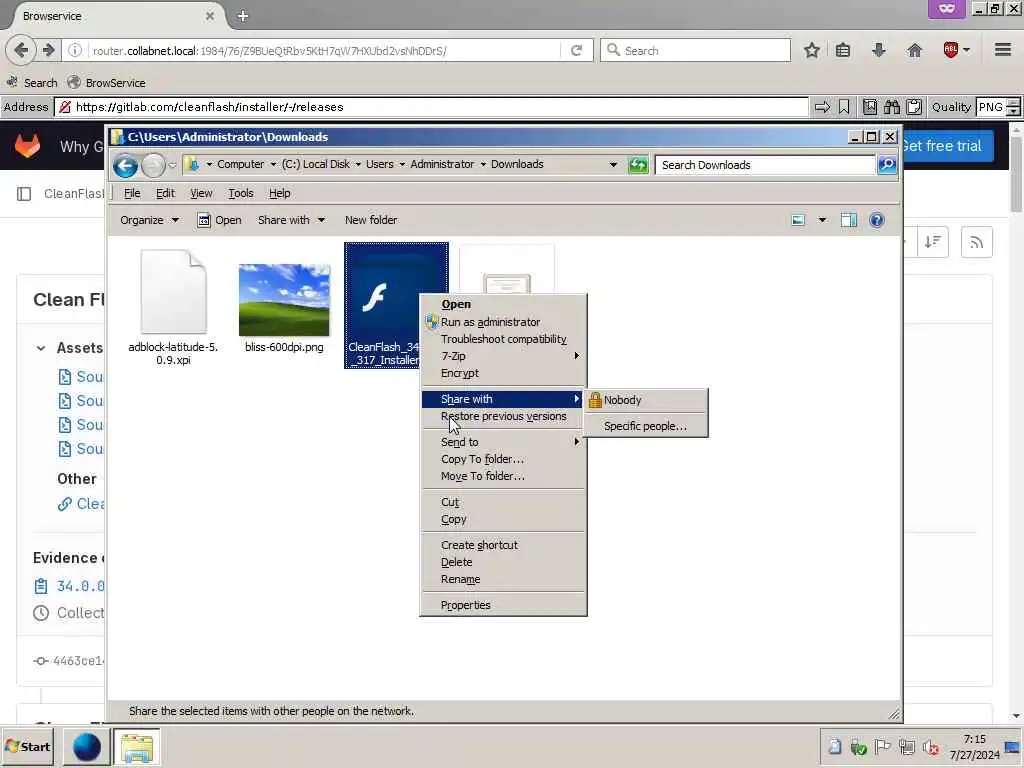This screenshot has width=1024, height=768.
Task: Choose Run as administrator
Action: (x=490, y=322)
